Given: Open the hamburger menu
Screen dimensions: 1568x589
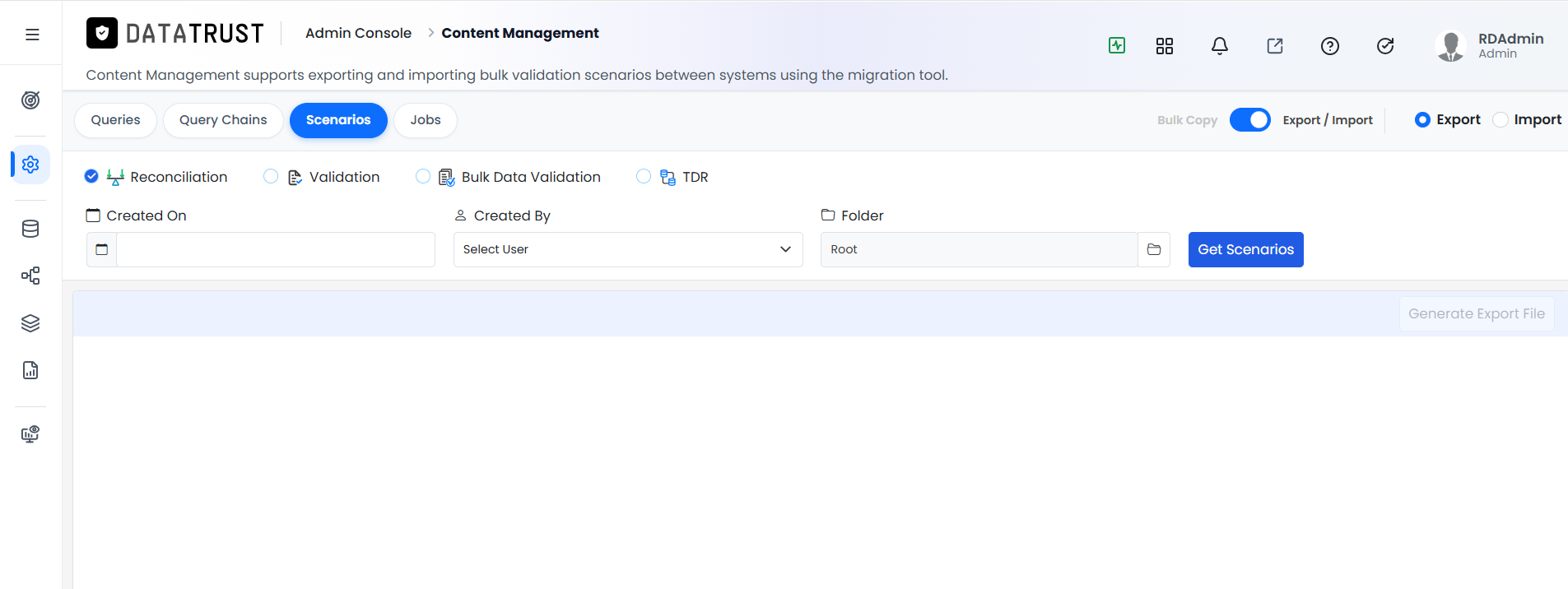Looking at the screenshot, I should pos(32,35).
